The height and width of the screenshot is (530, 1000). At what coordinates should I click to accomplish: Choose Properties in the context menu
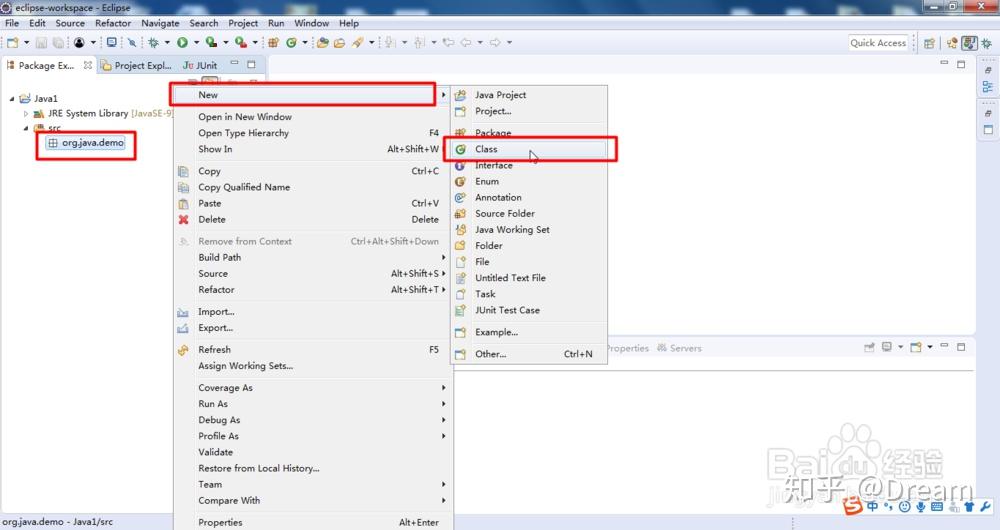(x=312, y=522)
